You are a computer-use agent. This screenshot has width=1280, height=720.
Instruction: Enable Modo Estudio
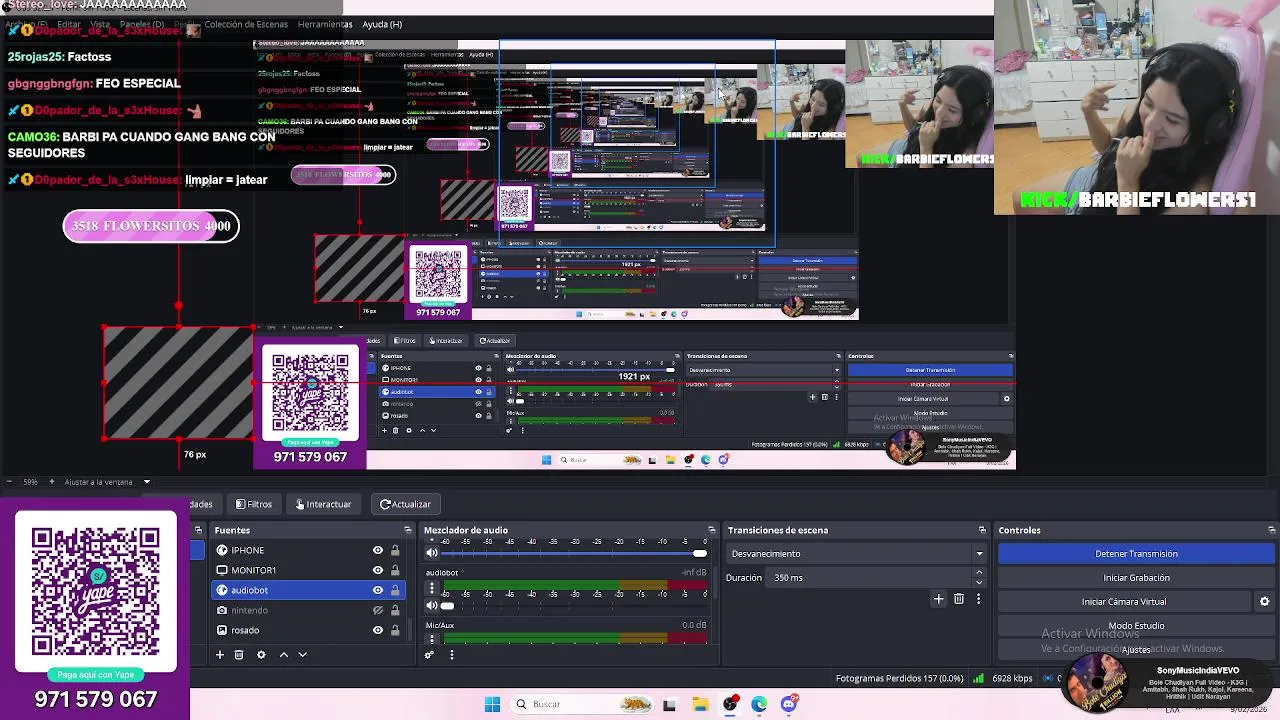pyautogui.click(x=1136, y=626)
